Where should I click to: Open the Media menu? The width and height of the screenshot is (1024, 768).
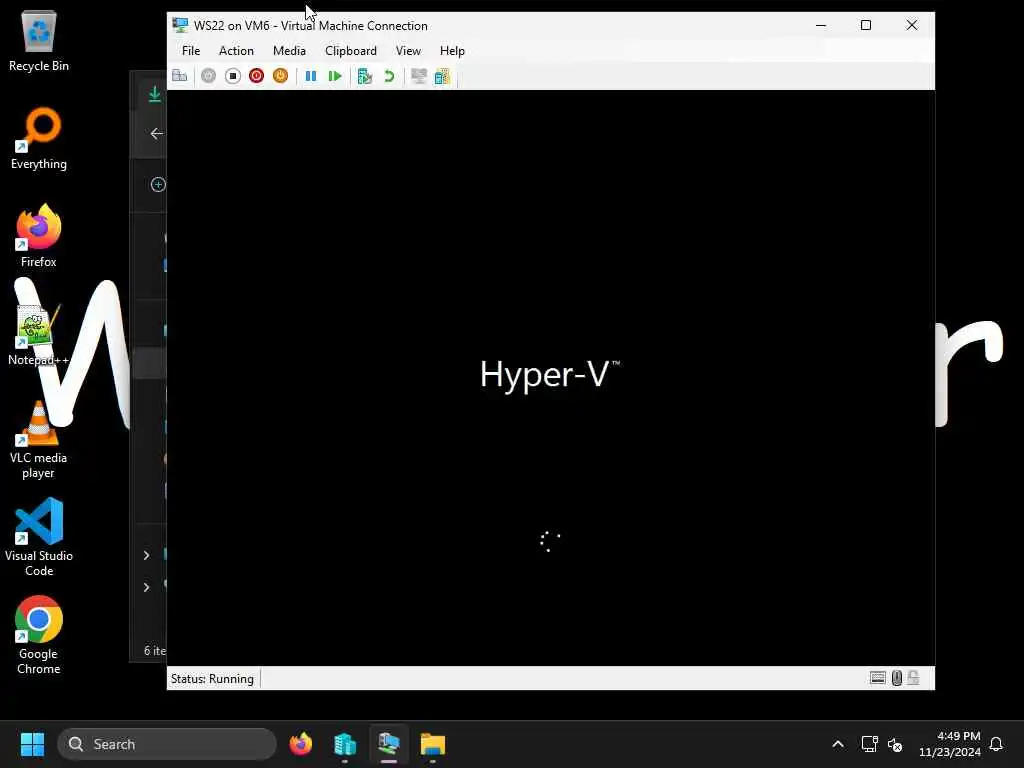click(289, 51)
